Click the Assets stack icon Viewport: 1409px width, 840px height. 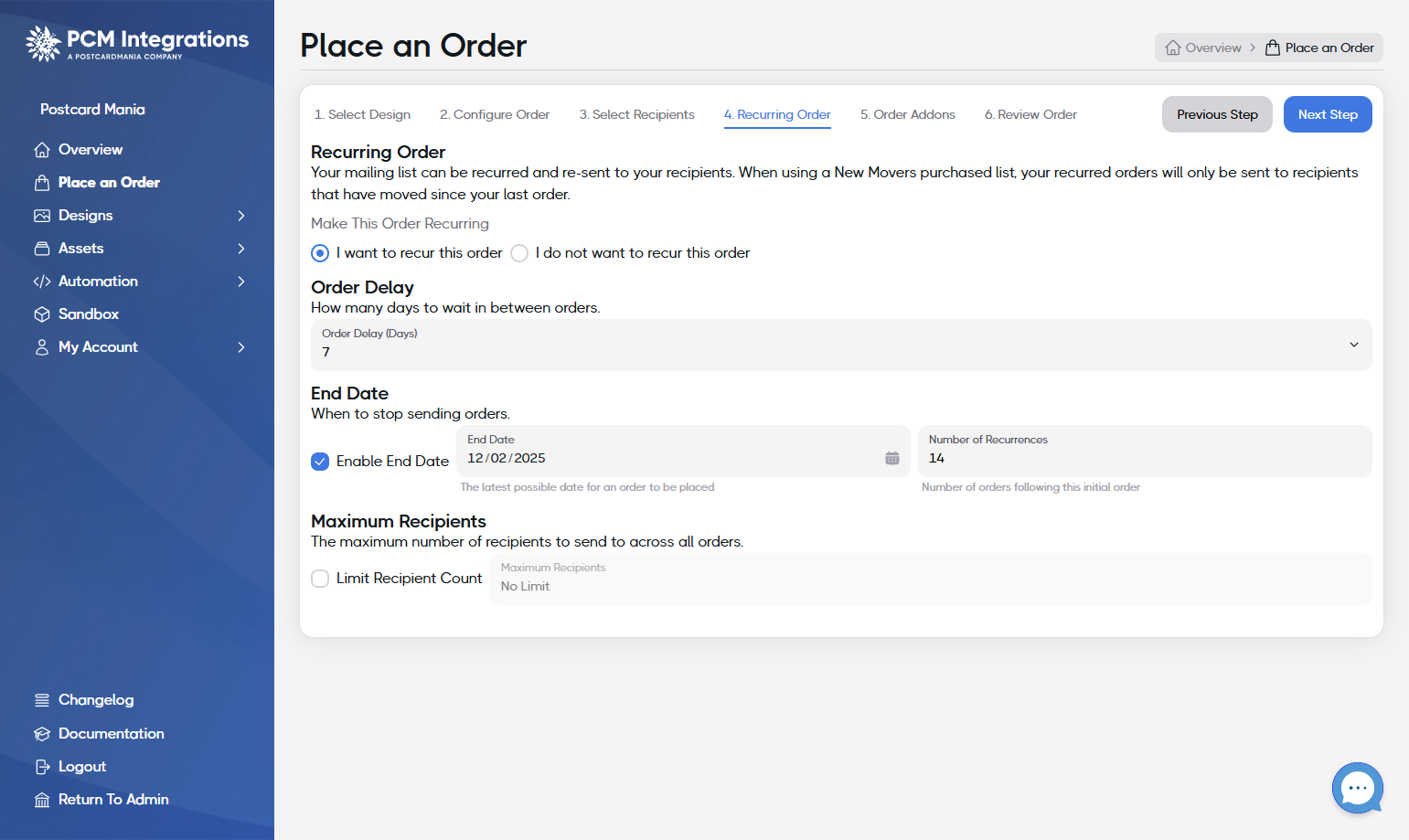pos(42,249)
